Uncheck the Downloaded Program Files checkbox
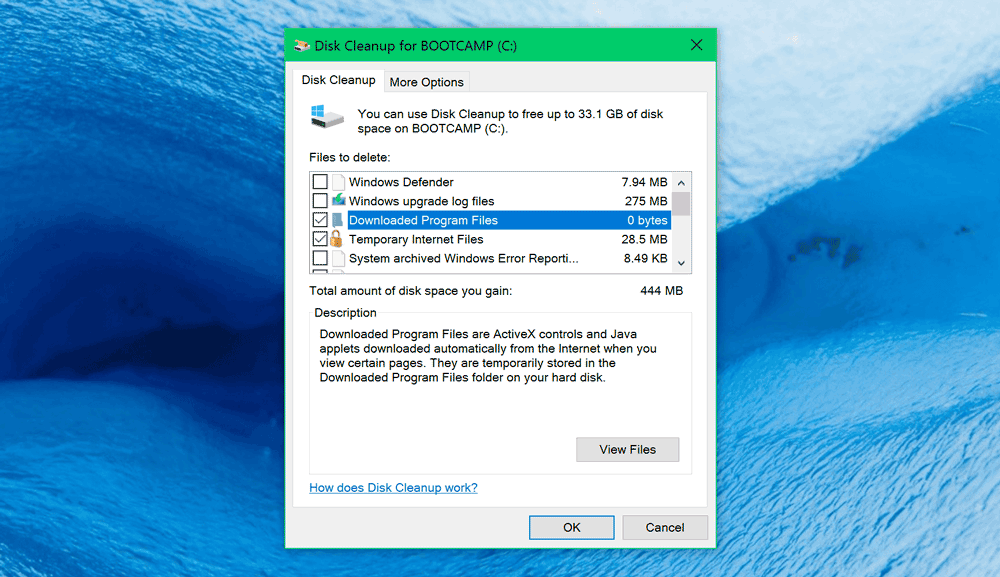1000x577 pixels. coord(320,220)
